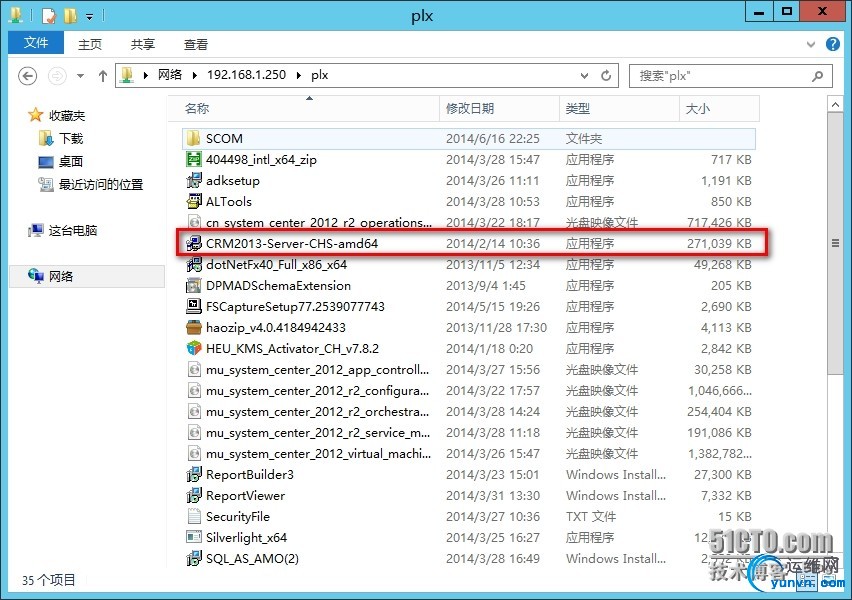Image resolution: width=852 pixels, height=600 pixels.
Task: Select the mu_system_center_2012_r2_orchestra disc icon
Action: pos(193,411)
